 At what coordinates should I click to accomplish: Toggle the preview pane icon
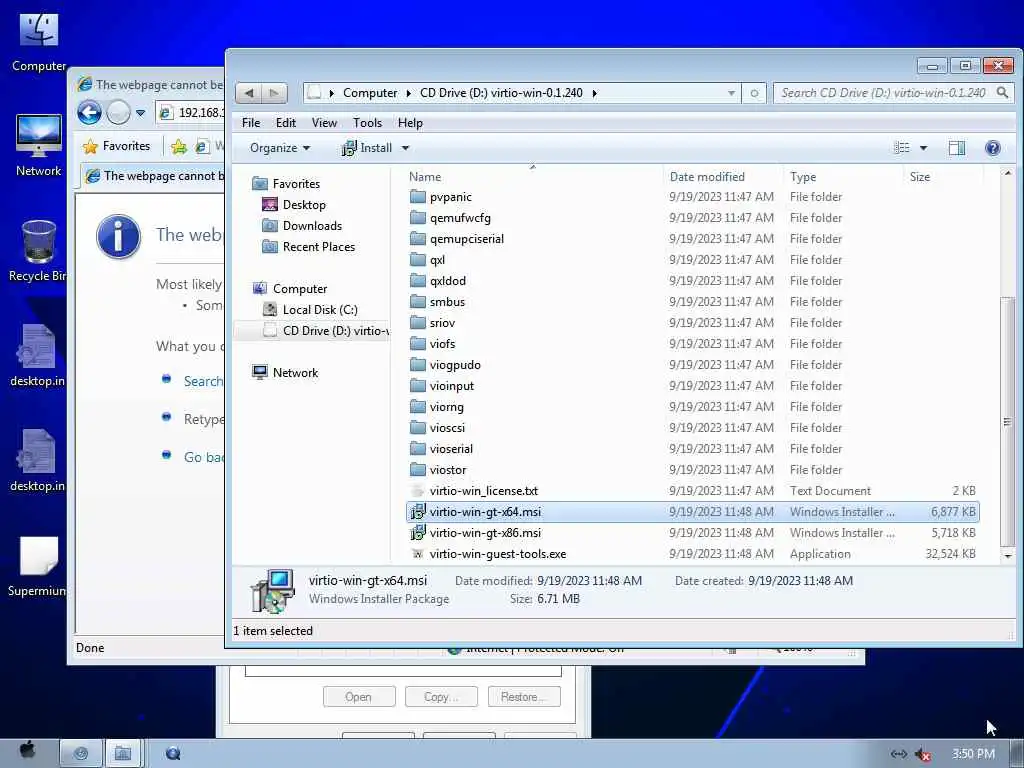[957, 148]
